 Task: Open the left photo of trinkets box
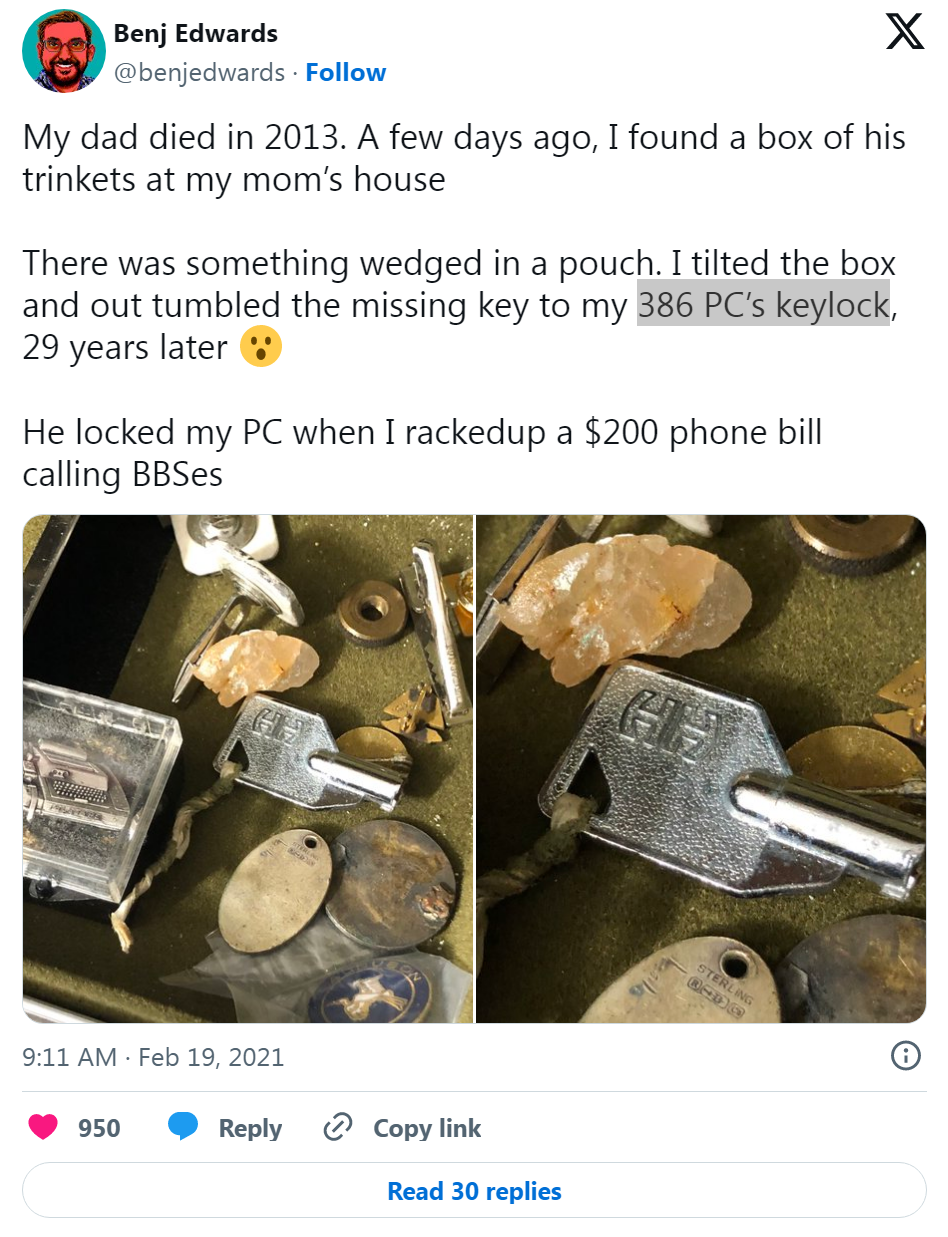tap(248, 768)
